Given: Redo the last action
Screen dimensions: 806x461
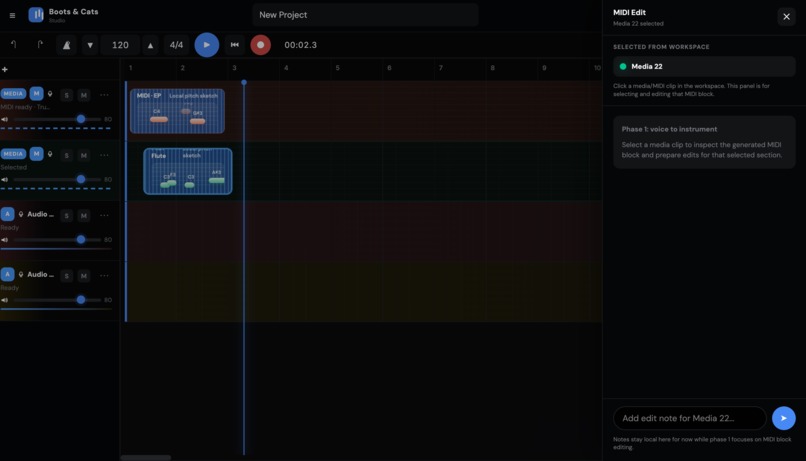Looking at the screenshot, I should tap(40, 45).
